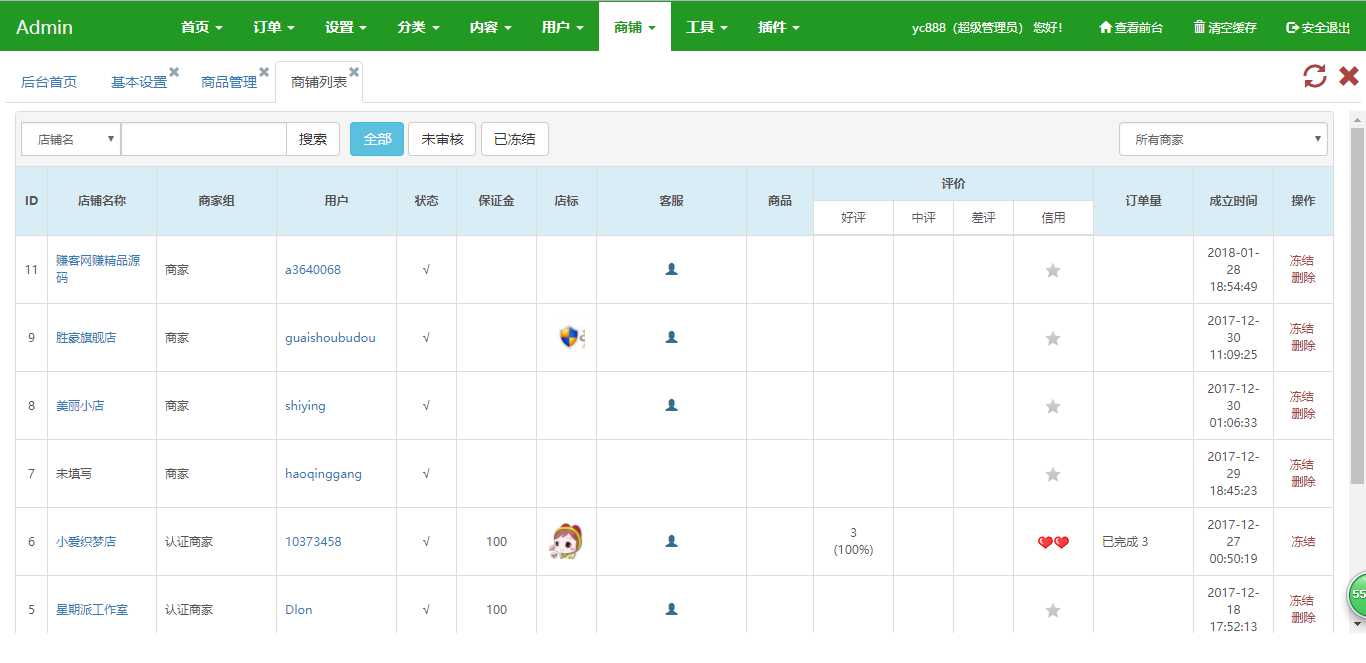The height and width of the screenshot is (663, 1366).
Task: Show 全部 stores filter
Action: [377, 139]
